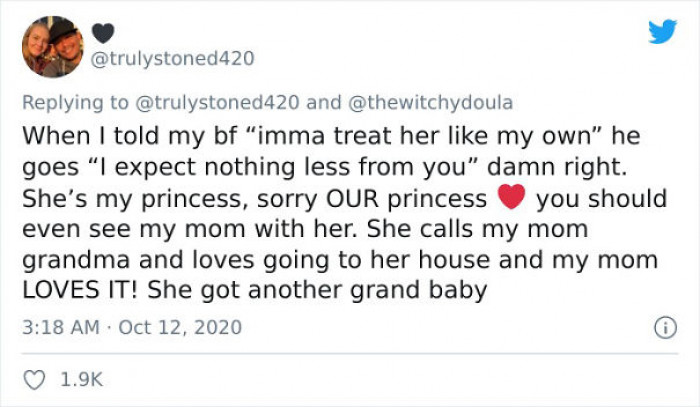Click the Twitter bird logo
This screenshot has height=407, width=700.
point(662,32)
